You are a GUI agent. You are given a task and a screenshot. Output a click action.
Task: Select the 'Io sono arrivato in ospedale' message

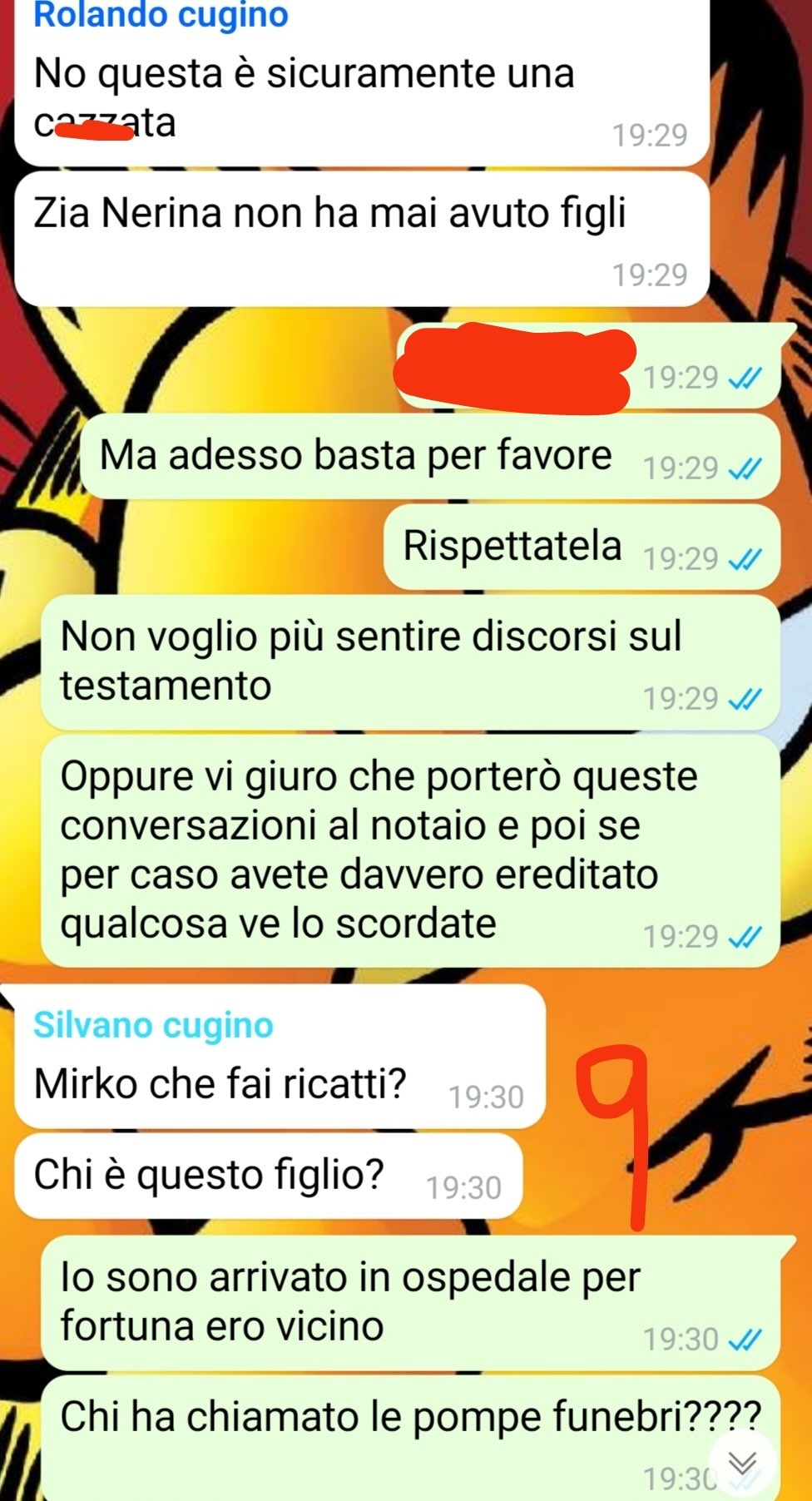click(410, 1302)
